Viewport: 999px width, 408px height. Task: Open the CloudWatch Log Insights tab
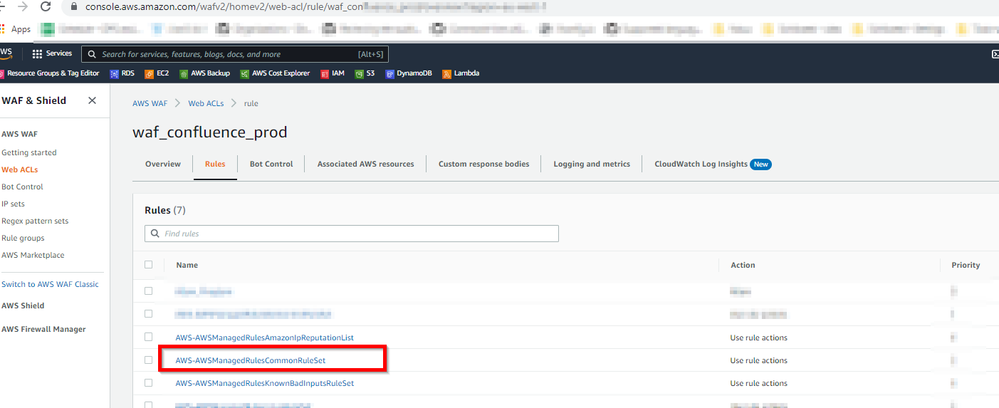[713, 164]
